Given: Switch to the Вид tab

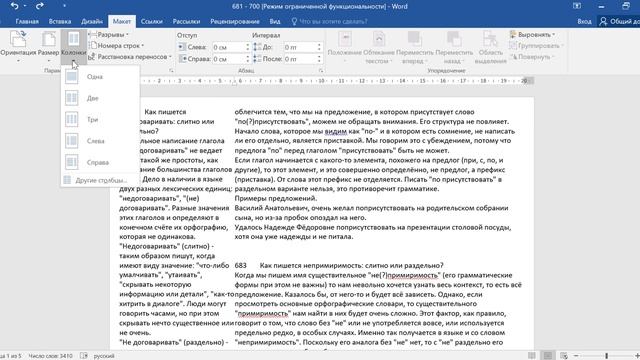Looking at the screenshot, I should pyautogui.click(x=275, y=21).
